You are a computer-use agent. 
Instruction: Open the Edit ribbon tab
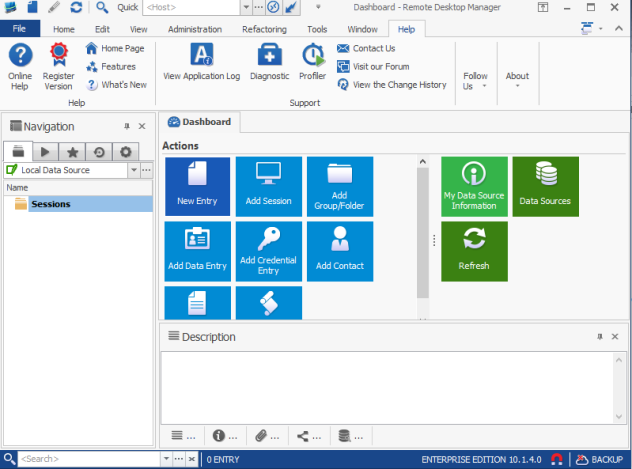102,29
